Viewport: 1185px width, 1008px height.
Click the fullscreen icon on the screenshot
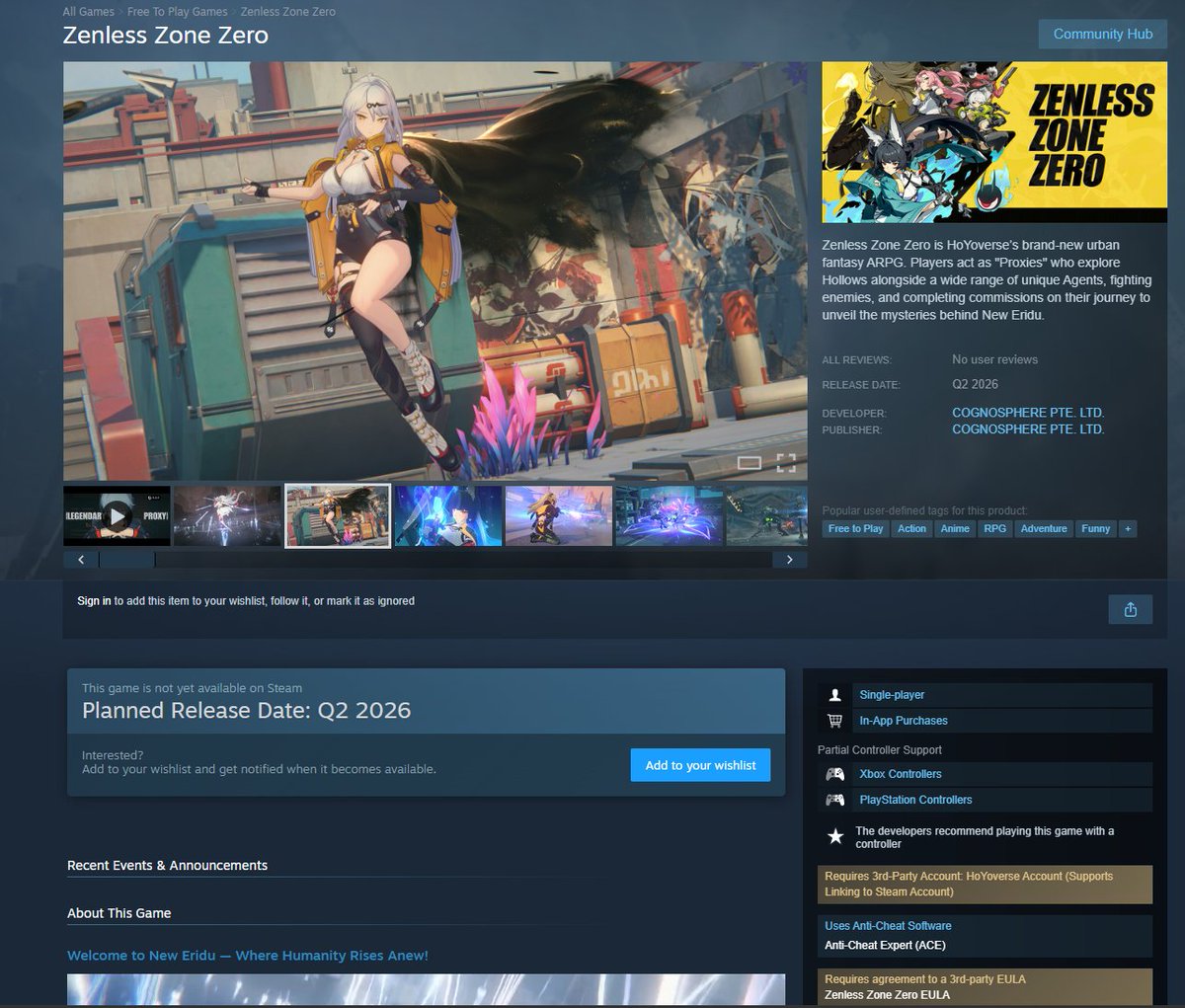786,463
